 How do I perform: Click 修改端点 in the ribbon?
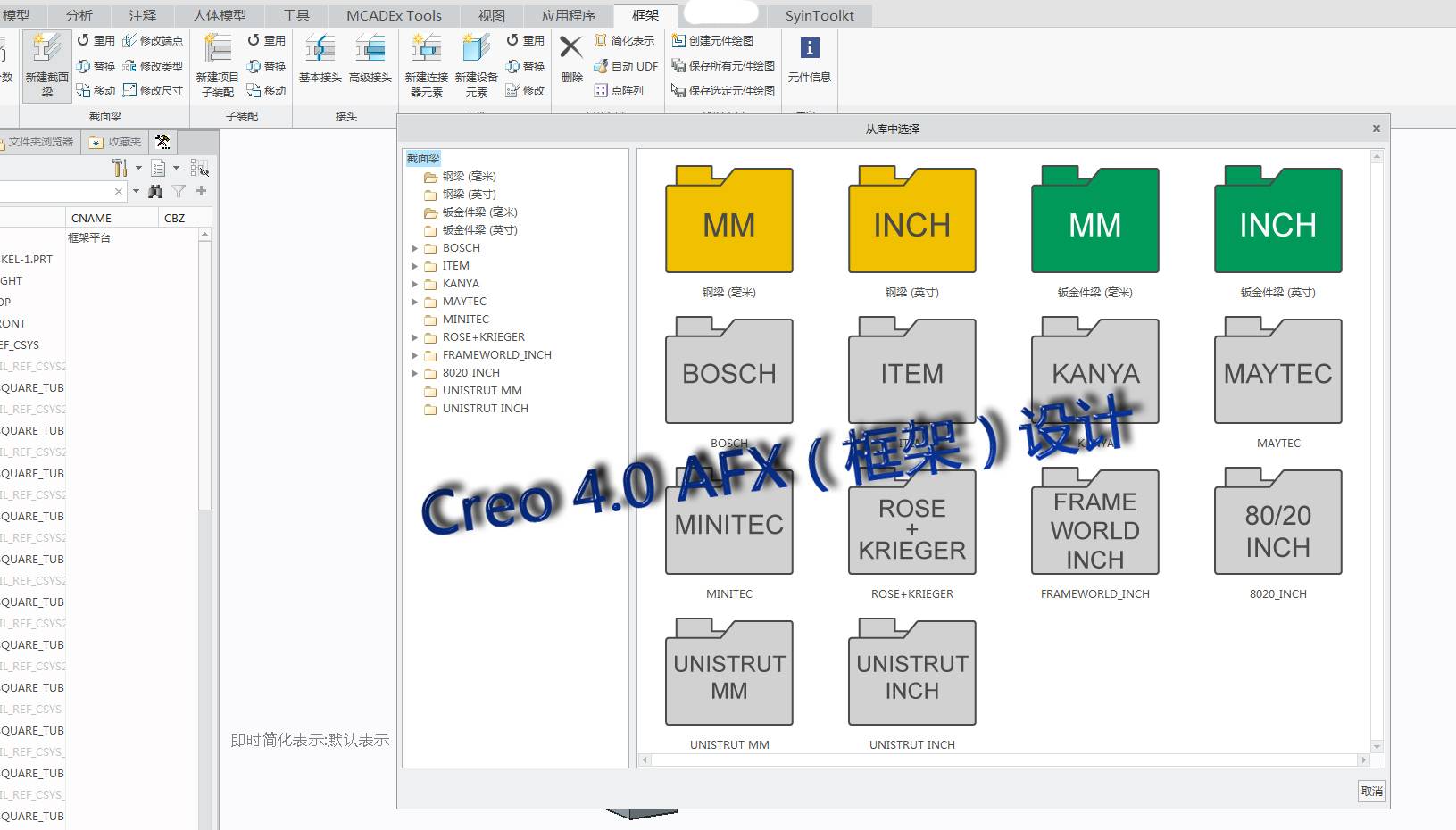coord(153,40)
